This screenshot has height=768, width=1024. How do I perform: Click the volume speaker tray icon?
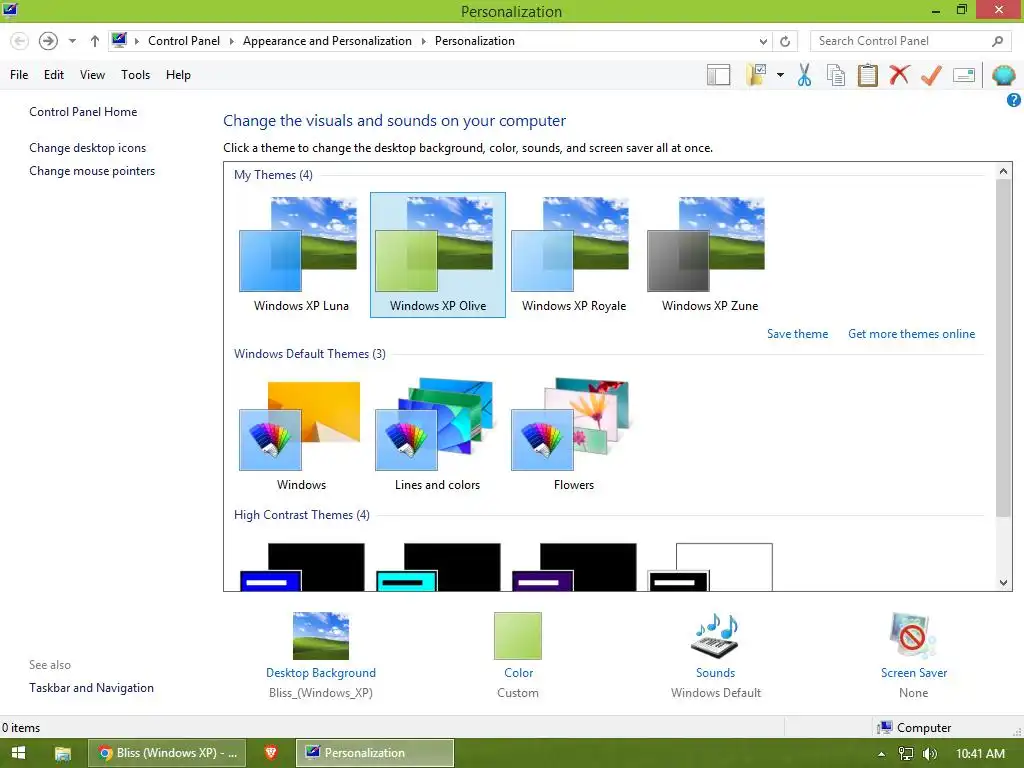pyautogui.click(x=929, y=754)
